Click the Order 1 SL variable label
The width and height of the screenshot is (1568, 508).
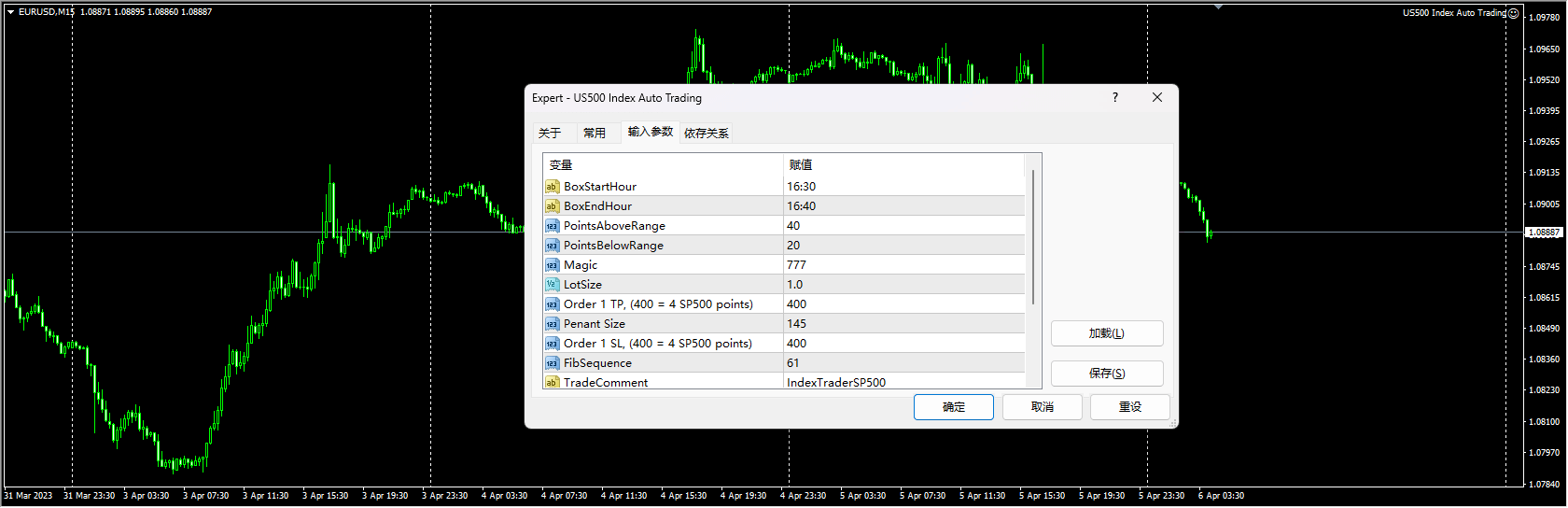(x=658, y=344)
